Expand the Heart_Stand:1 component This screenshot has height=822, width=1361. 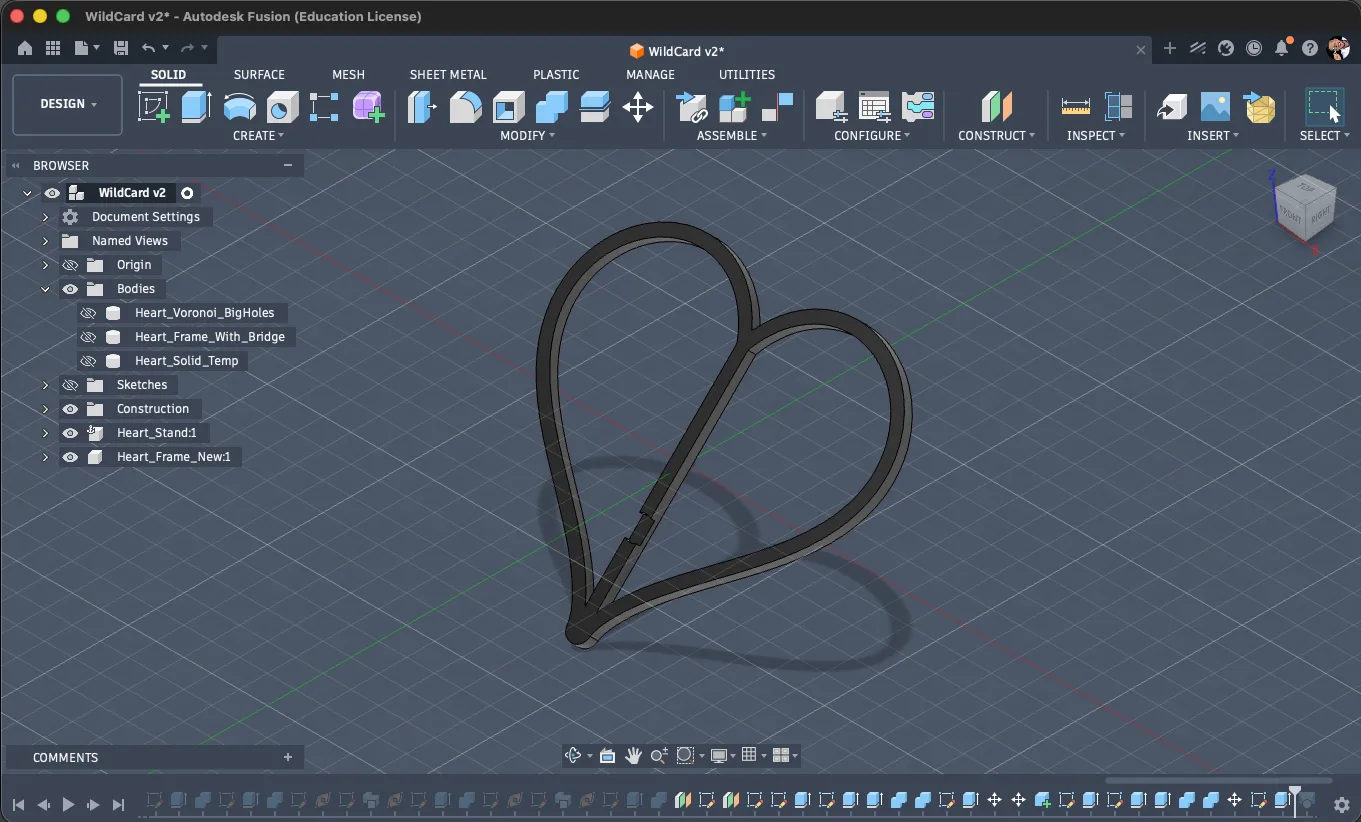(45, 433)
